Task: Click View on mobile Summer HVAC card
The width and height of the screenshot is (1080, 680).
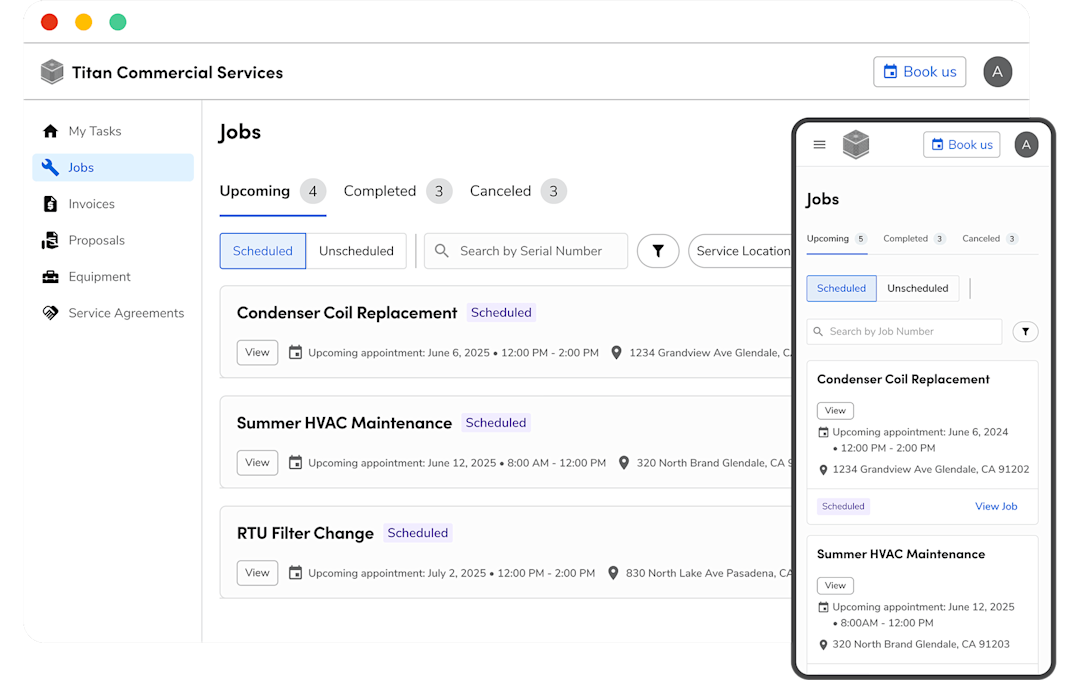Action: tap(835, 586)
